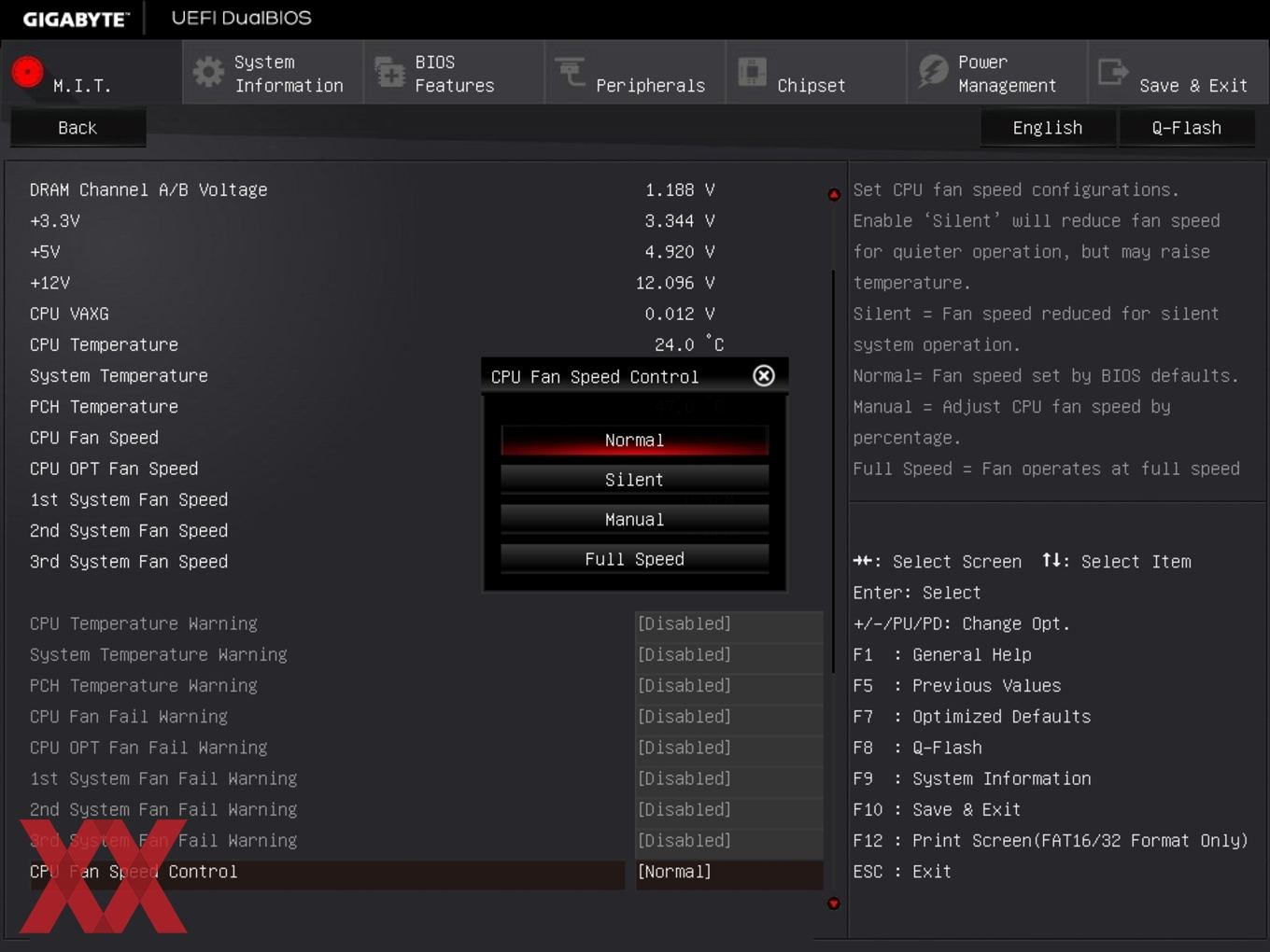Click the CPU Fan Speed label
Image resolution: width=1270 pixels, height=952 pixels.
click(94, 438)
